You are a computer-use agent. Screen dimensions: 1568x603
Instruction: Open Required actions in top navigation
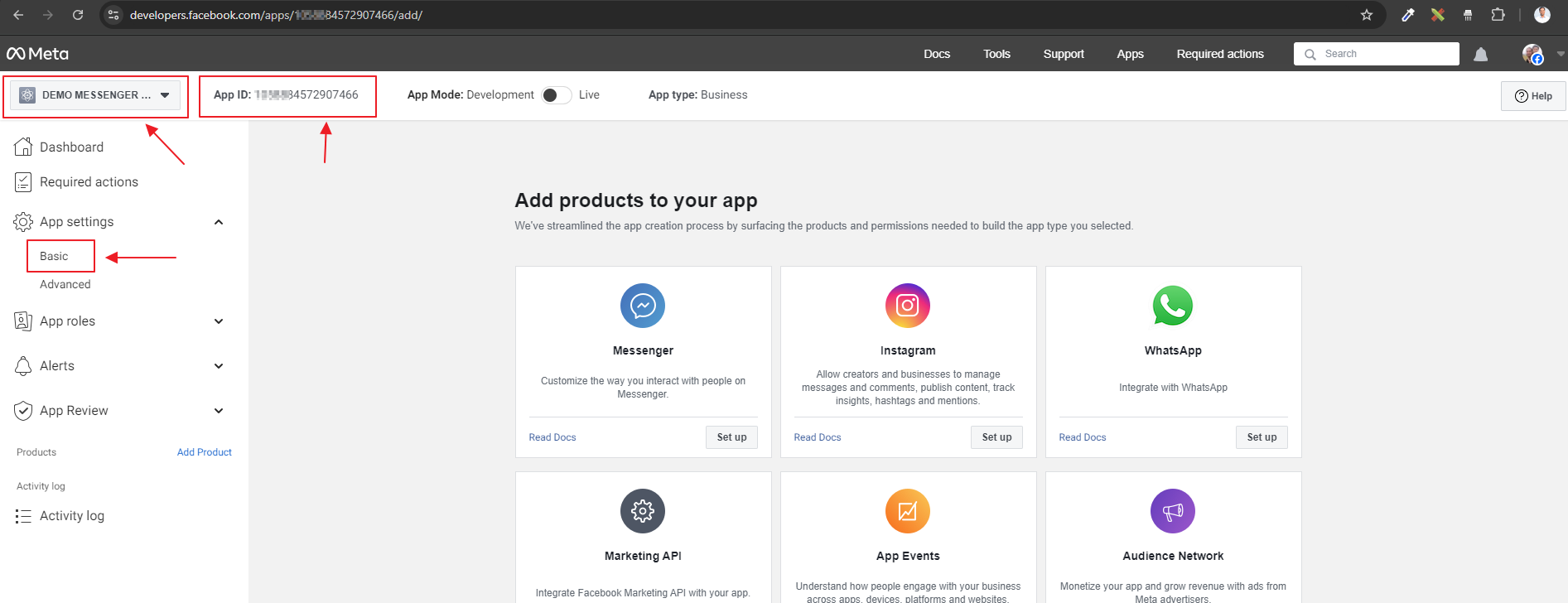pos(1220,54)
